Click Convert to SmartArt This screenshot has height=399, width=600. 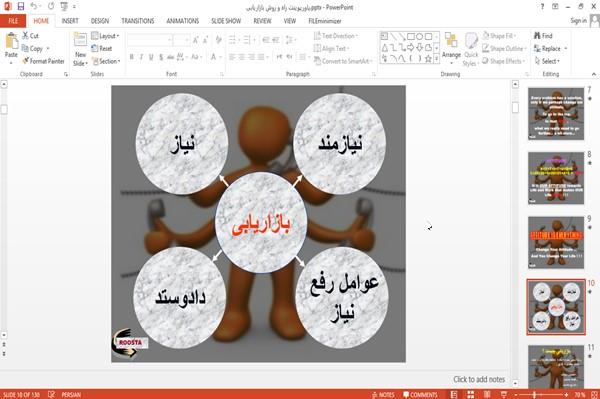tap(342, 61)
